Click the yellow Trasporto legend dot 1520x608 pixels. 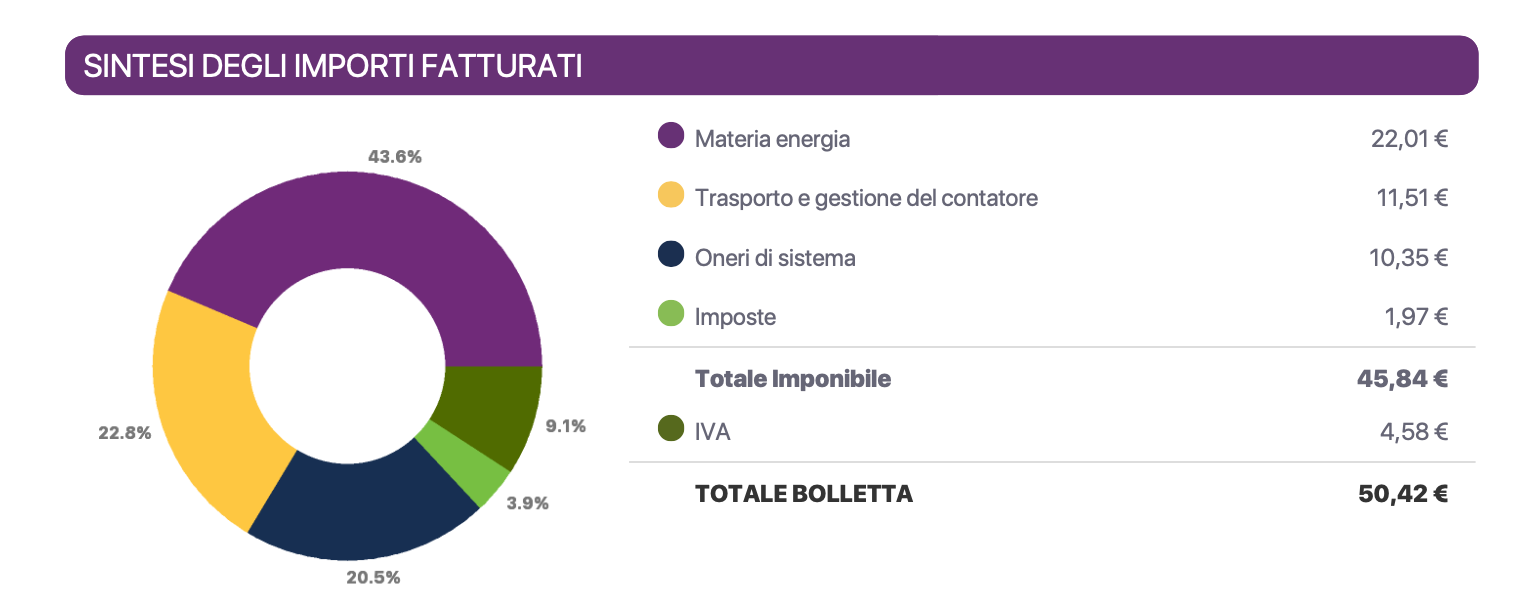(671, 196)
